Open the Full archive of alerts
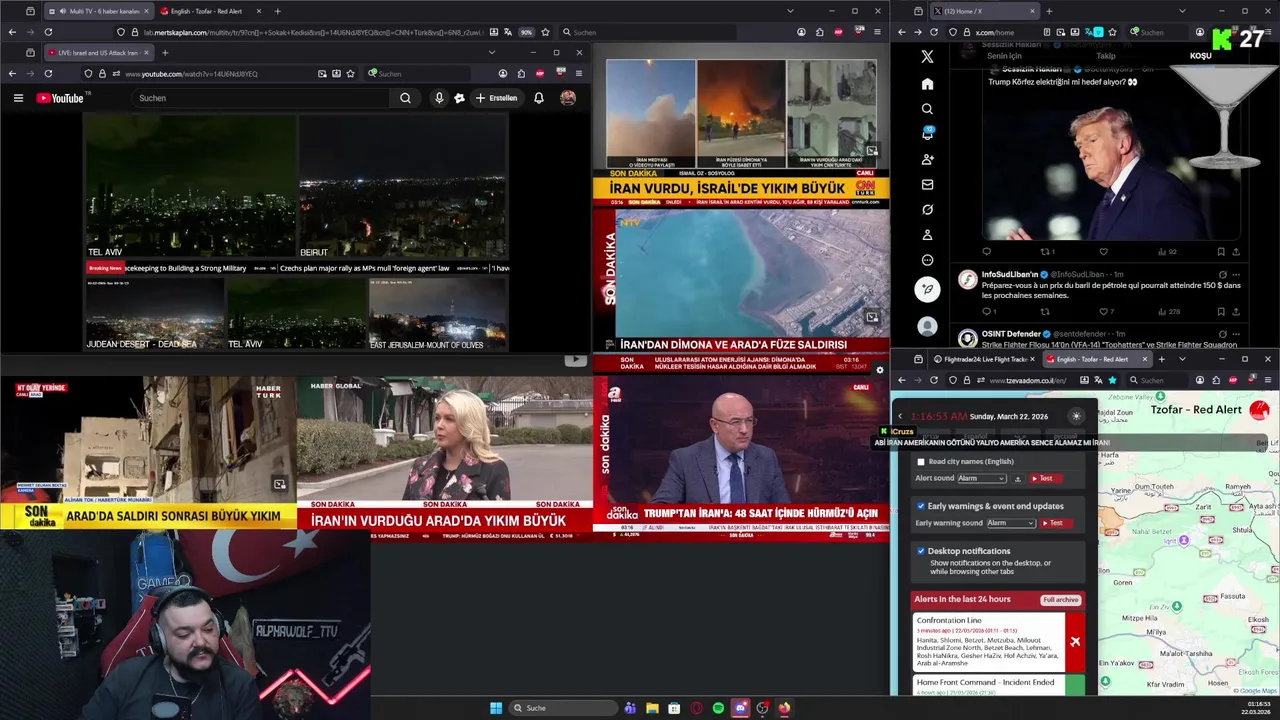This screenshot has height=720, width=1280. click(1060, 600)
